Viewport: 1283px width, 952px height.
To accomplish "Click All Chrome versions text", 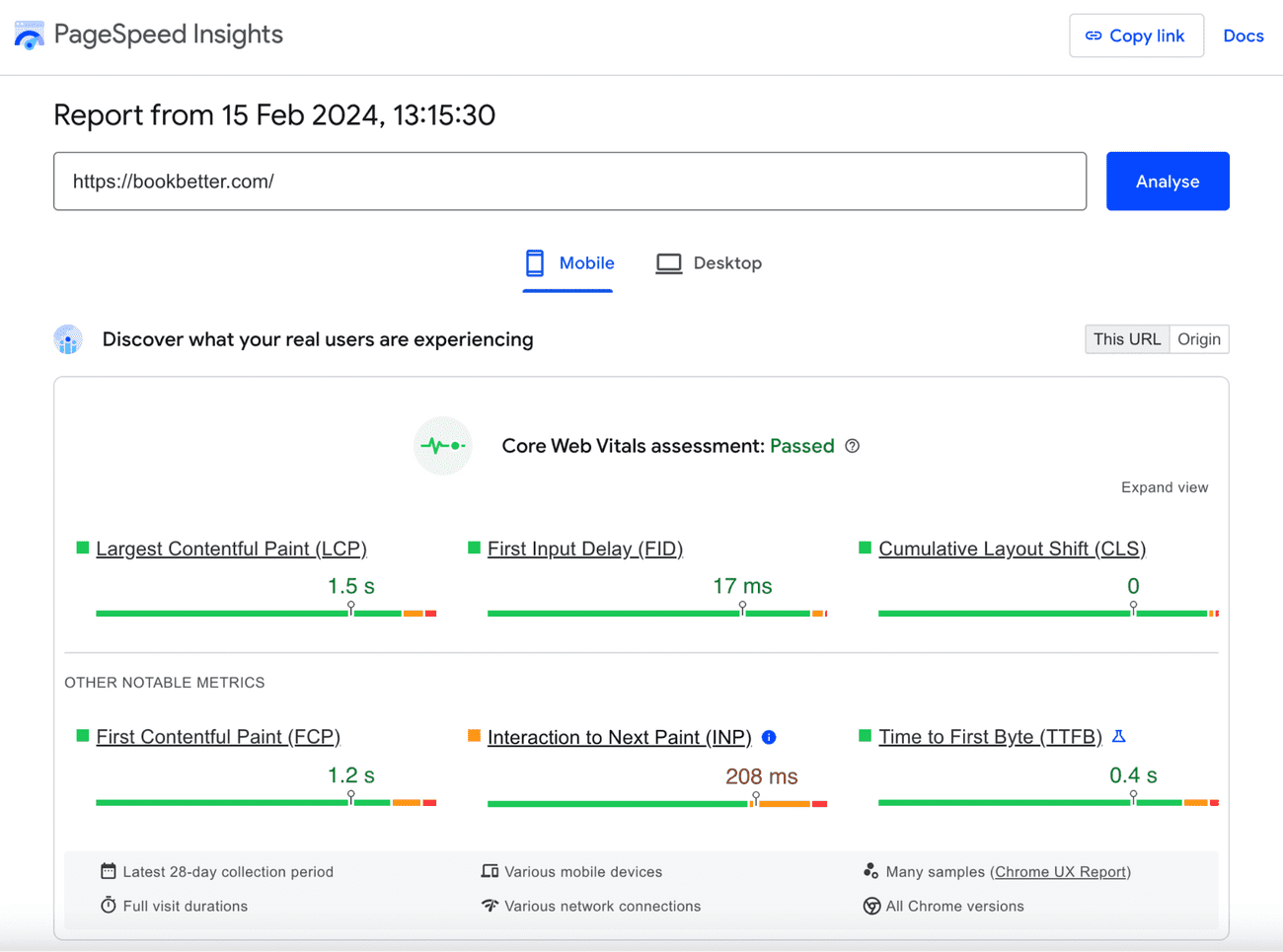I will [954, 906].
